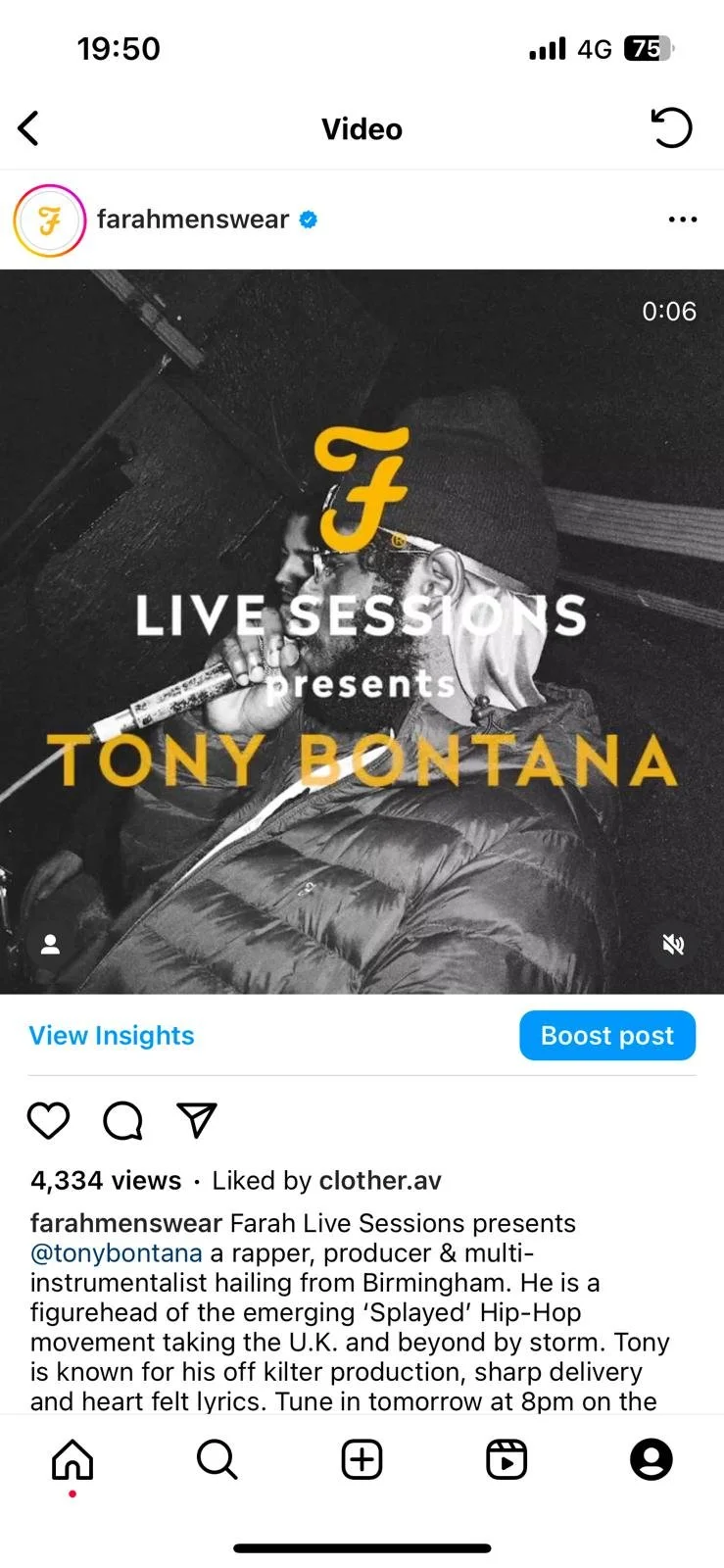
Task: Go back using the back arrow
Action: coord(28,128)
